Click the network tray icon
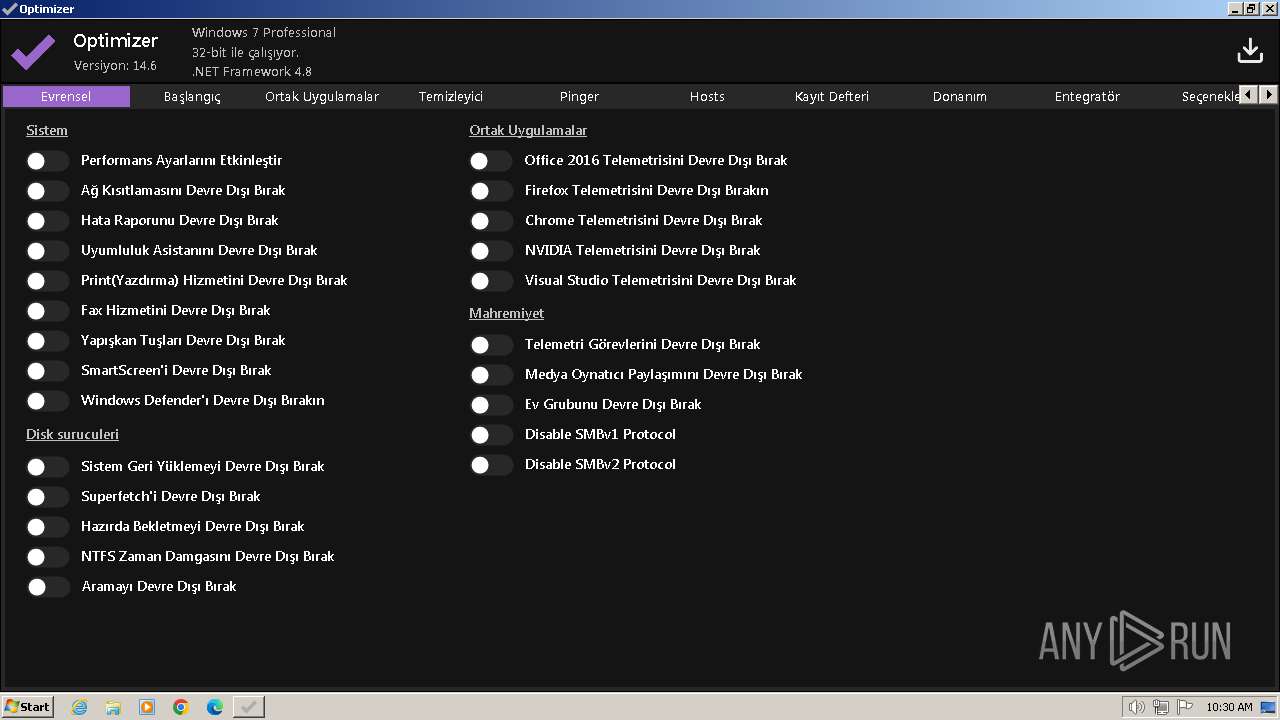Image resolution: width=1280 pixels, height=720 pixels. [x=1161, y=707]
